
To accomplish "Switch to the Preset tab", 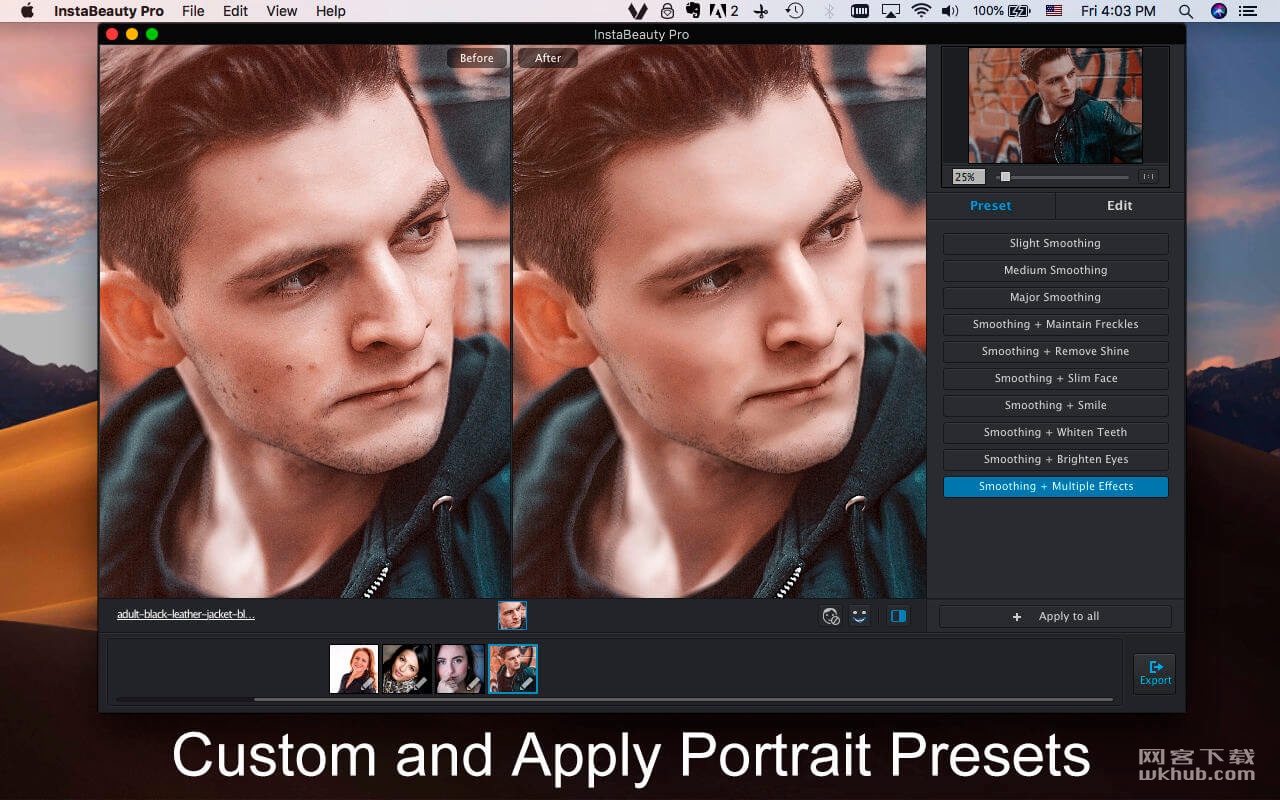I will (990, 205).
